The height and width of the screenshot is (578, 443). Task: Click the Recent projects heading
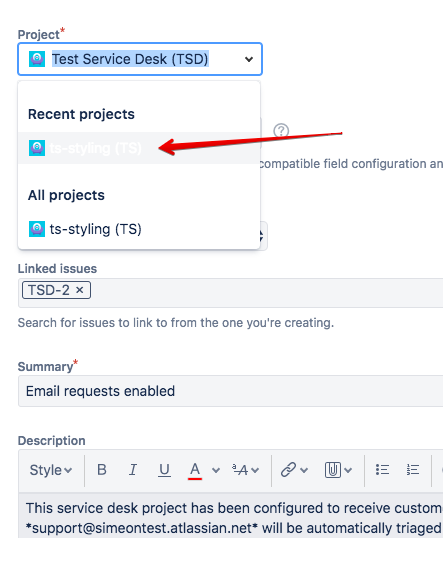click(x=81, y=114)
